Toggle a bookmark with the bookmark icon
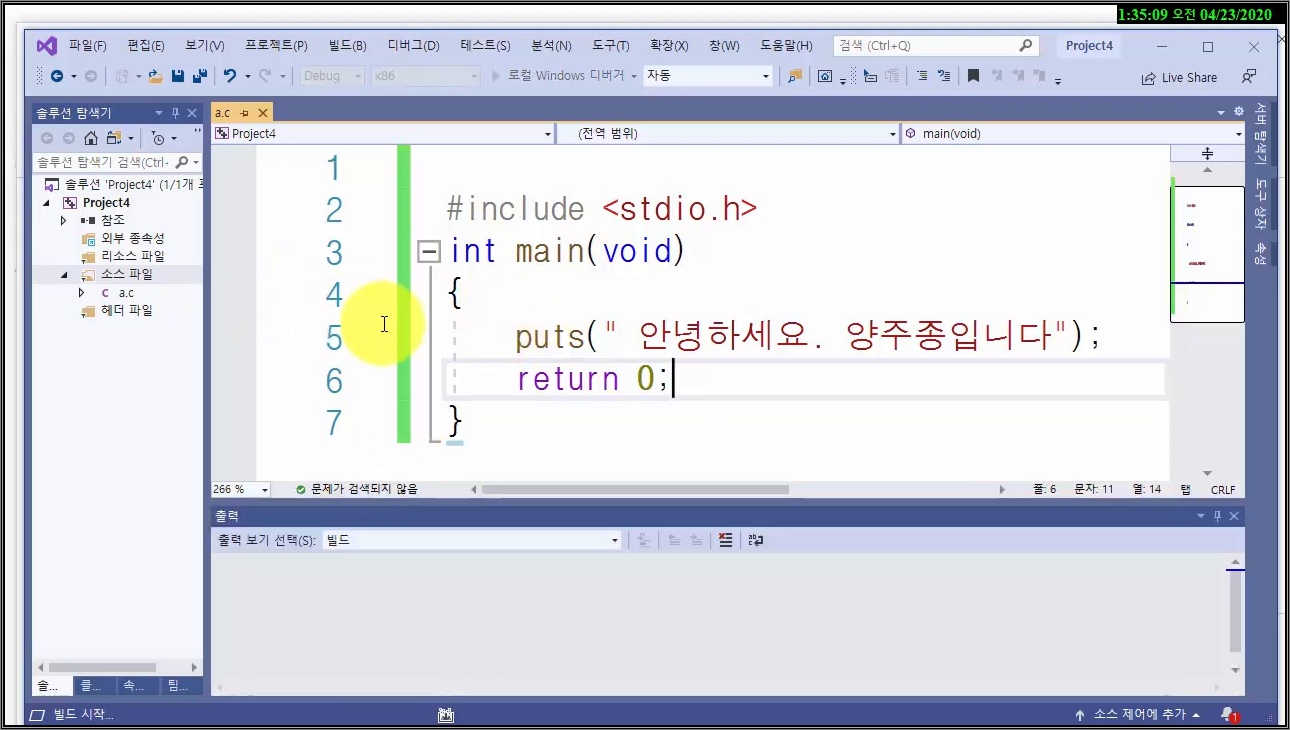The height and width of the screenshot is (730, 1290). point(973,76)
